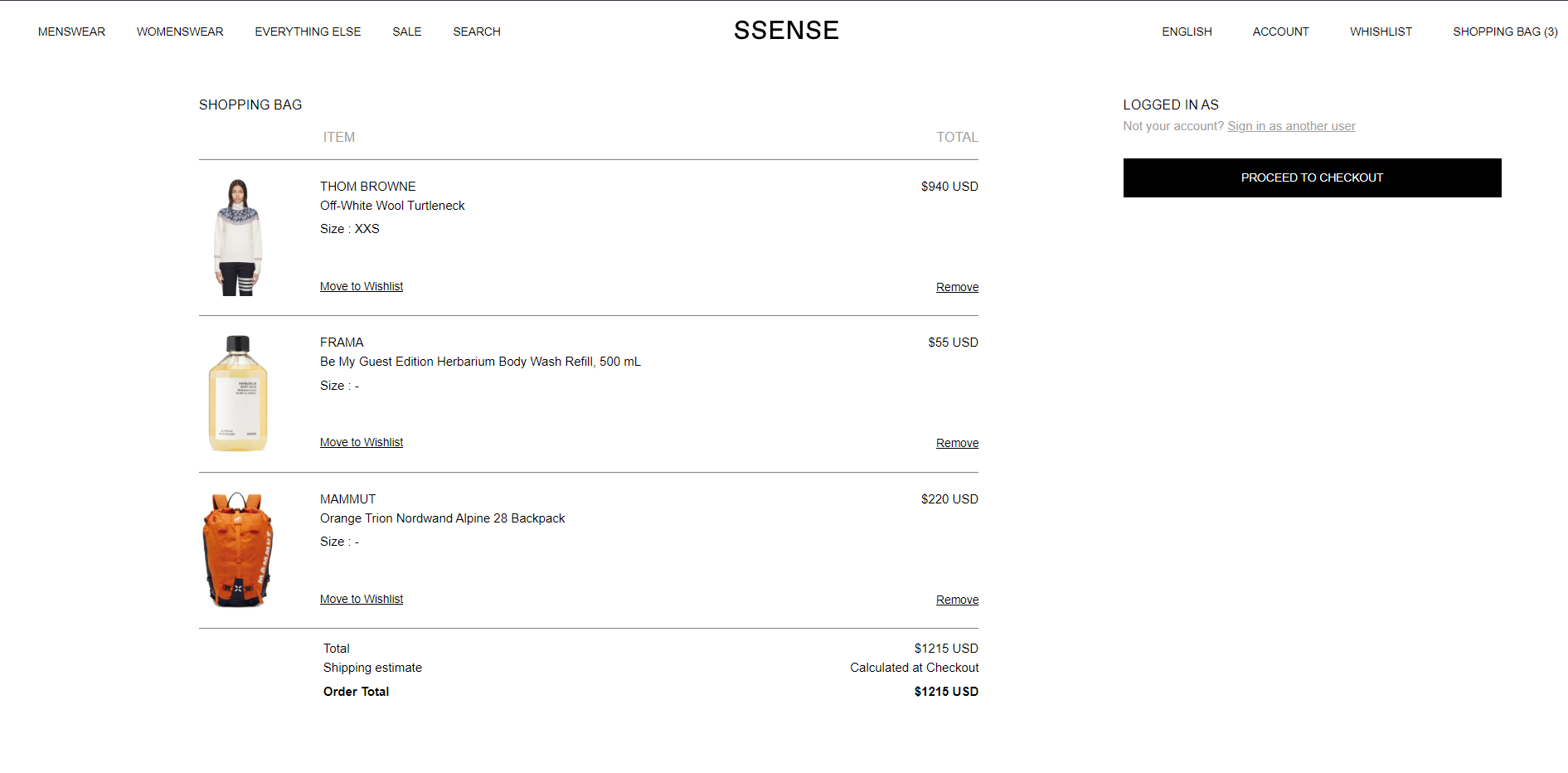
Task: Open the Mammut orange backpack thumbnail
Action: click(238, 550)
